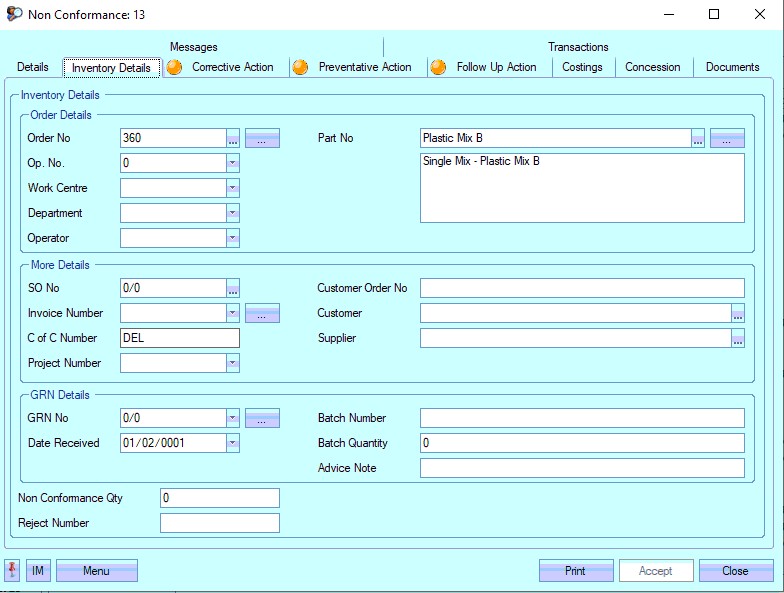The image size is (784, 593).
Task: Click the IM button
Action: [38, 571]
